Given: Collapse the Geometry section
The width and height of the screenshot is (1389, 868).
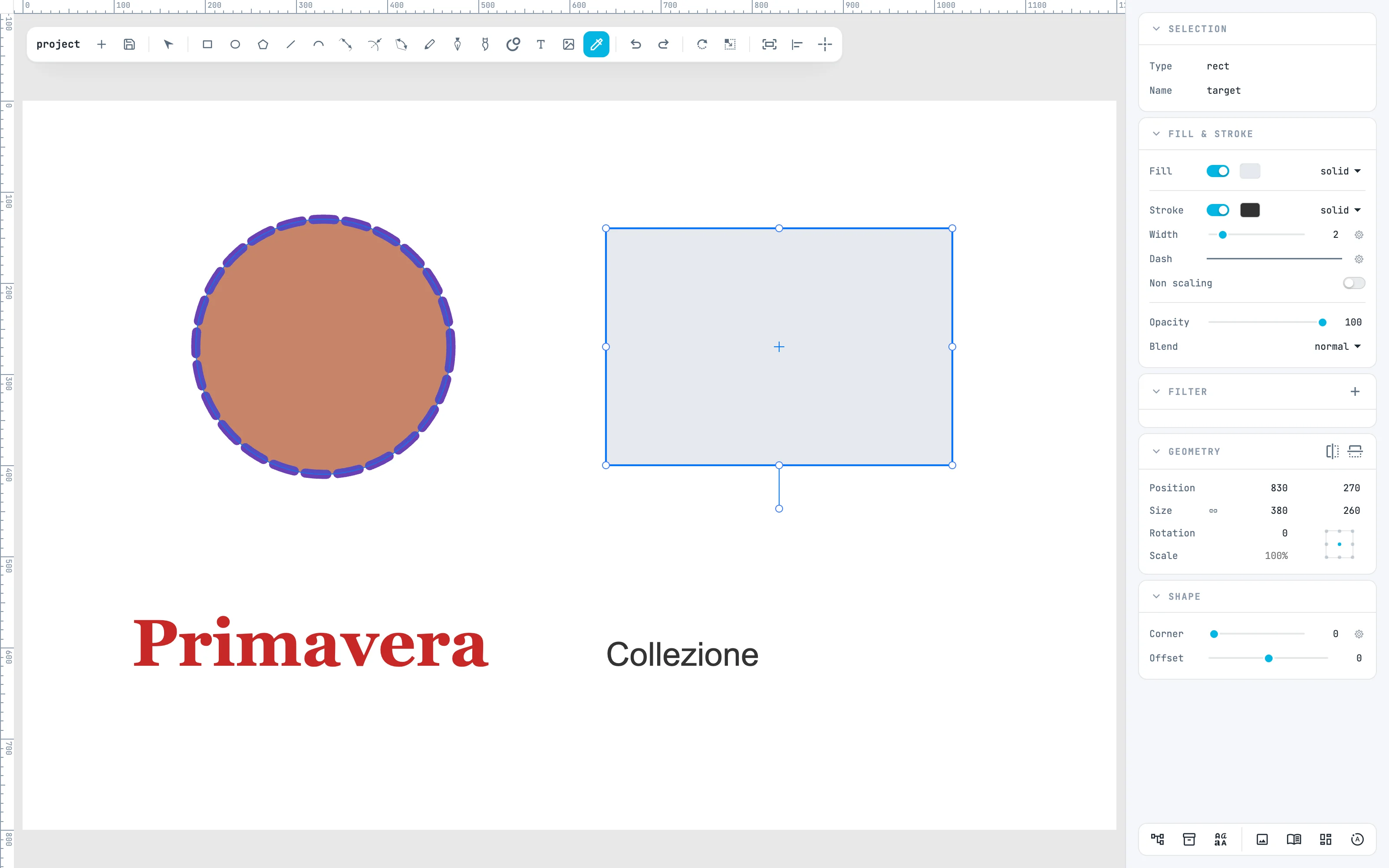Looking at the screenshot, I should [1156, 451].
